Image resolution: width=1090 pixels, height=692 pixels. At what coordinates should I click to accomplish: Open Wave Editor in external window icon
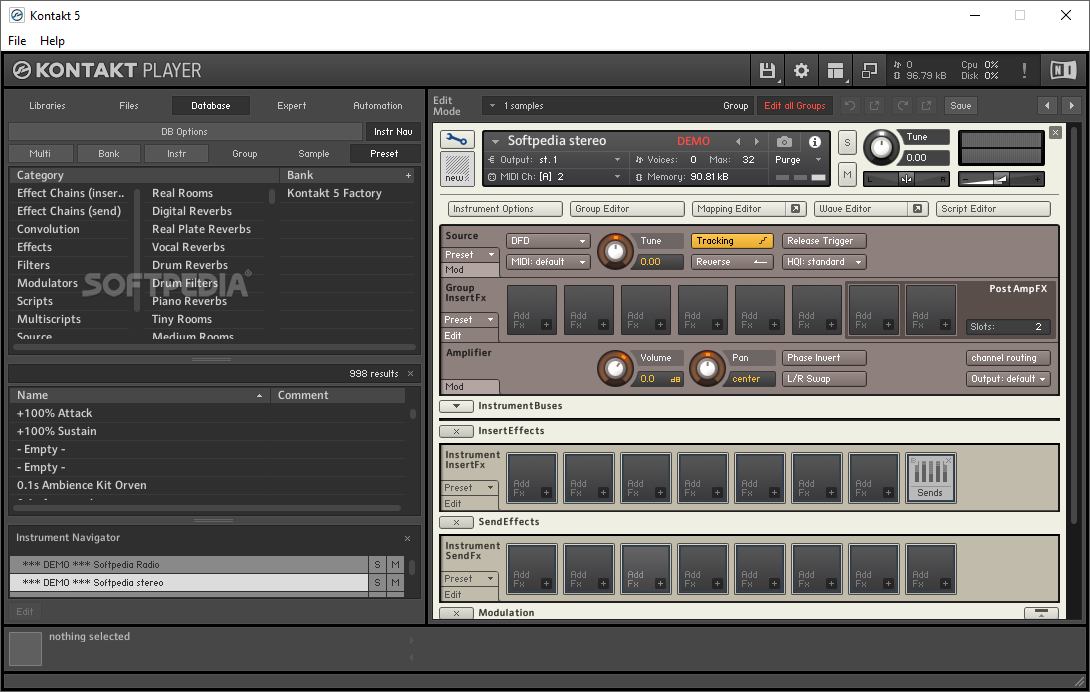tap(917, 209)
